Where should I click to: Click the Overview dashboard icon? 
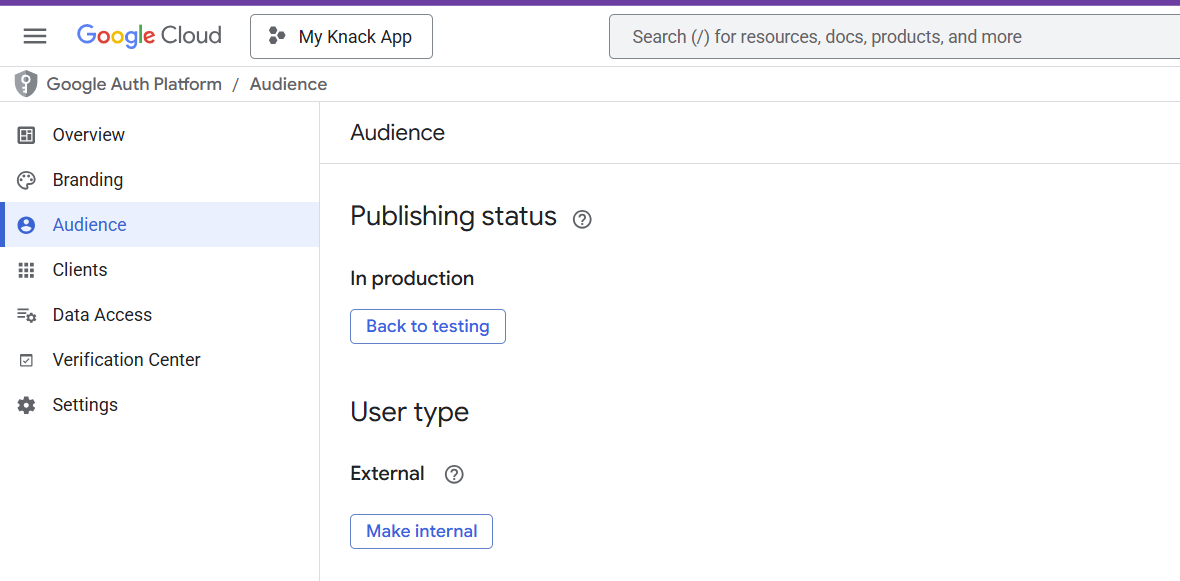(x=26, y=135)
